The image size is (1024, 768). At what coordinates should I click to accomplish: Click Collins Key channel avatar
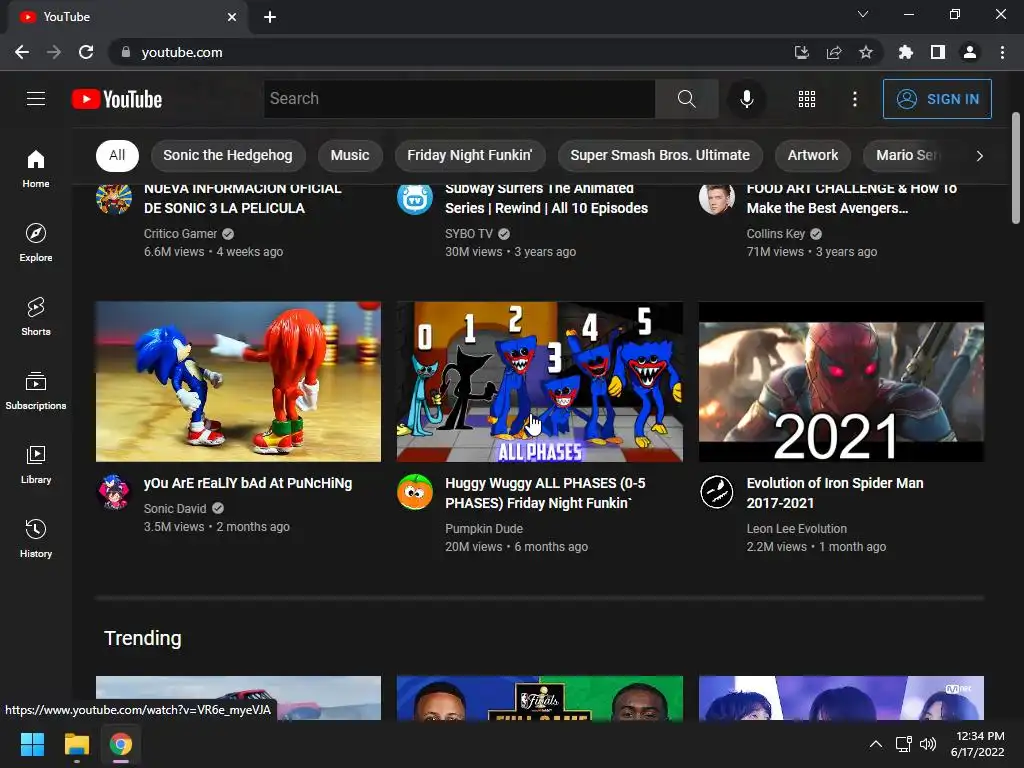[716, 199]
